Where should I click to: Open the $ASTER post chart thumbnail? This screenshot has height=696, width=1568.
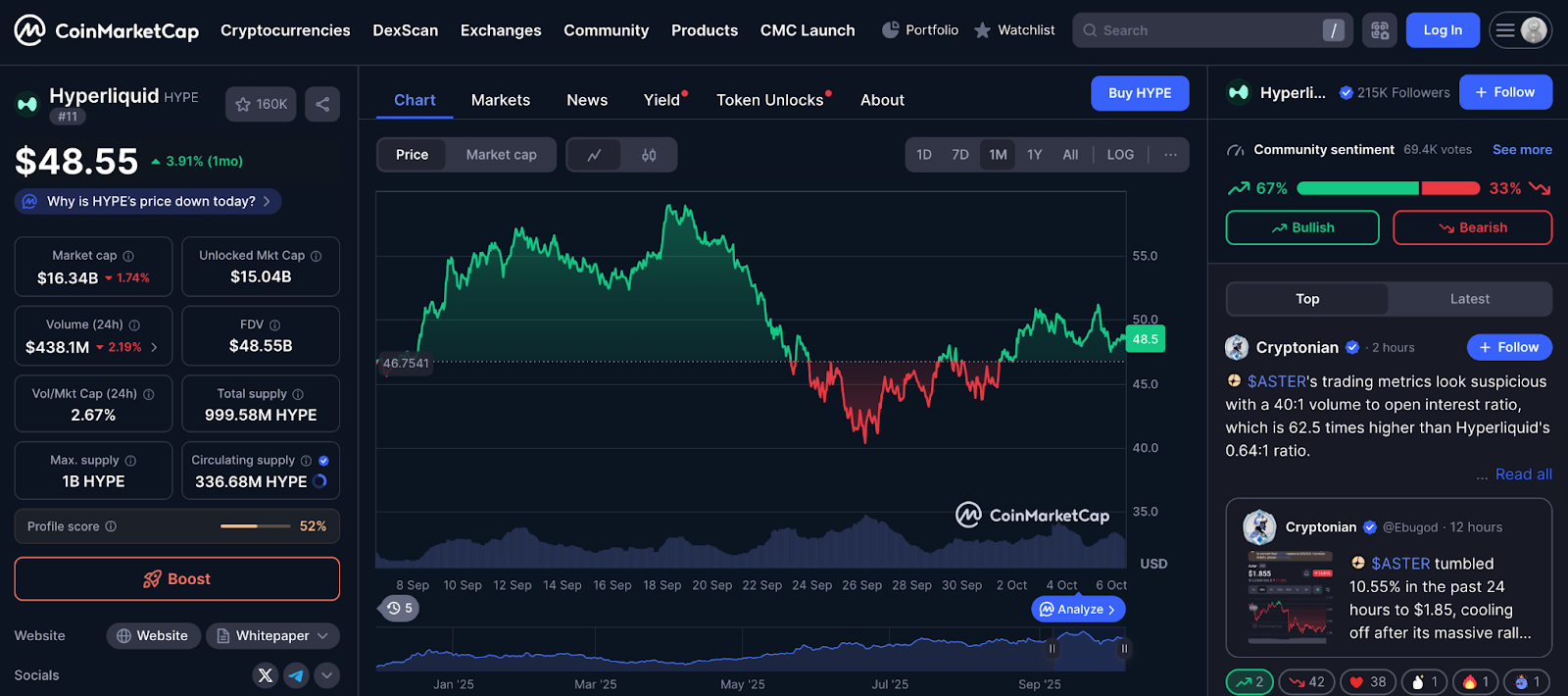click(x=1290, y=596)
